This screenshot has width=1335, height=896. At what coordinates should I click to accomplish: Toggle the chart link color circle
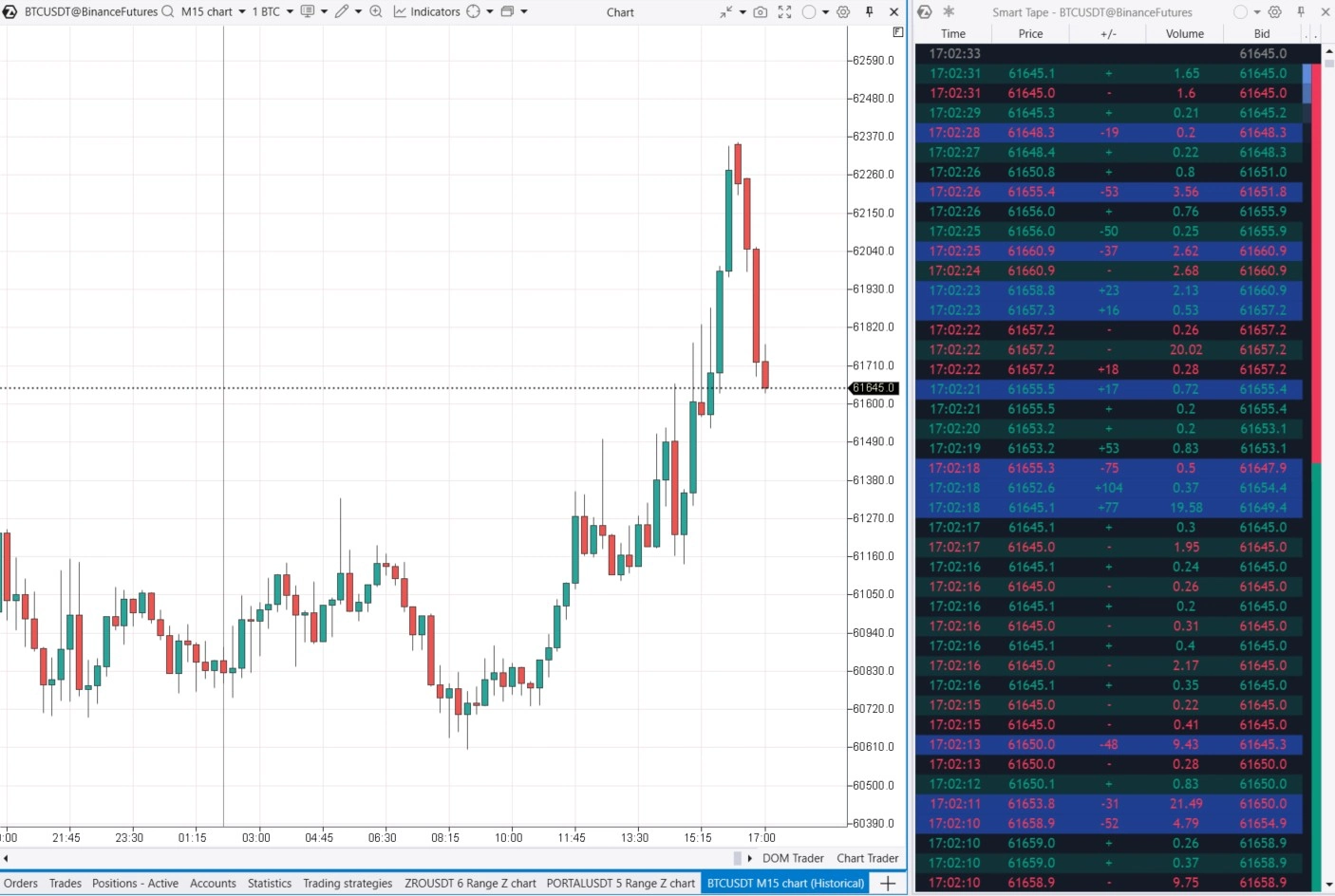point(809,12)
